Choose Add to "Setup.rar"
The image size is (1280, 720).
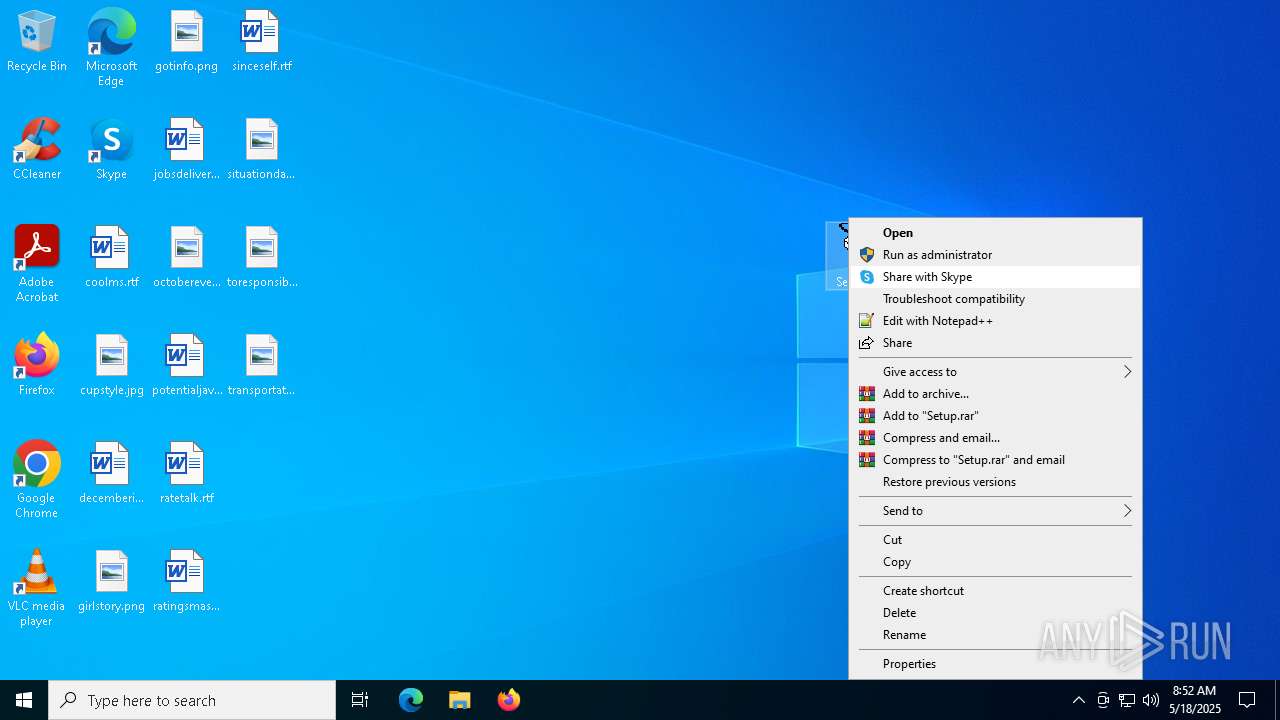point(995,416)
